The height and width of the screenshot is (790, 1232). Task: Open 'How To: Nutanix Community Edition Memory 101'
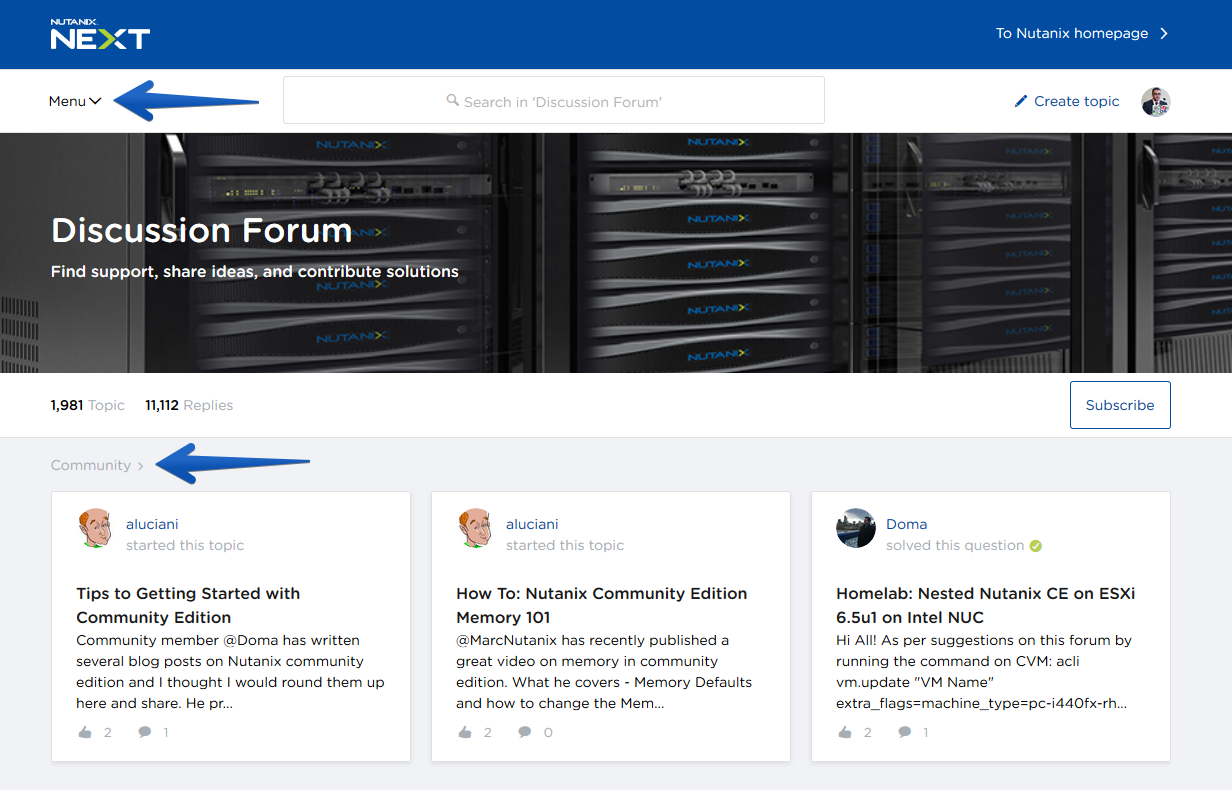coord(602,605)
